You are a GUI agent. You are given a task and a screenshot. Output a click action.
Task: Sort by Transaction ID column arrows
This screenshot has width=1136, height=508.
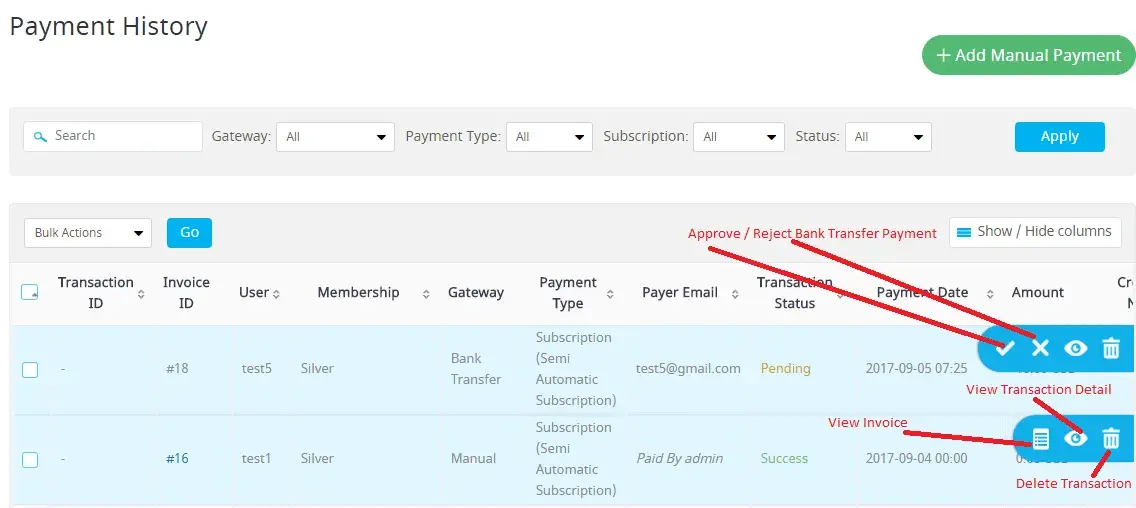tap(141, 293)
